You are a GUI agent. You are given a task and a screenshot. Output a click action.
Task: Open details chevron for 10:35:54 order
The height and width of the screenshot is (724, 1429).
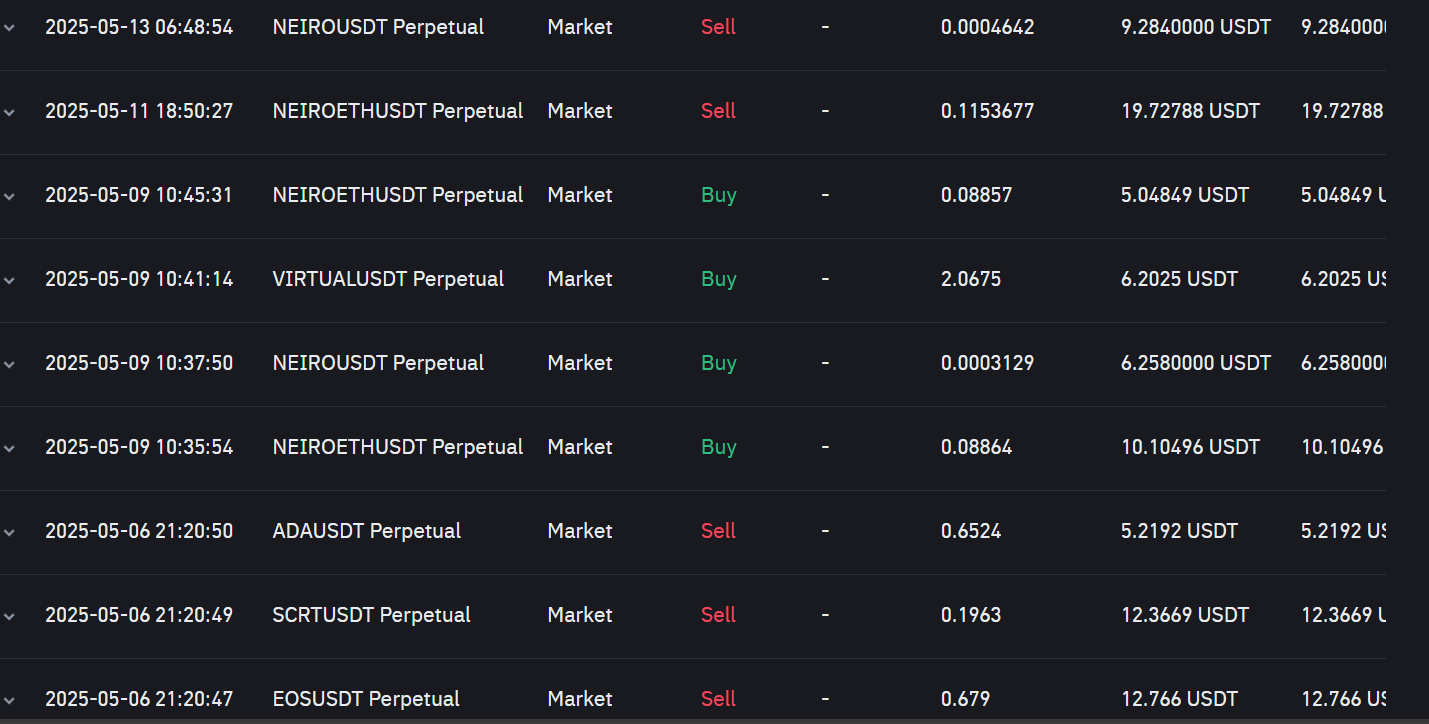(9, 448)
